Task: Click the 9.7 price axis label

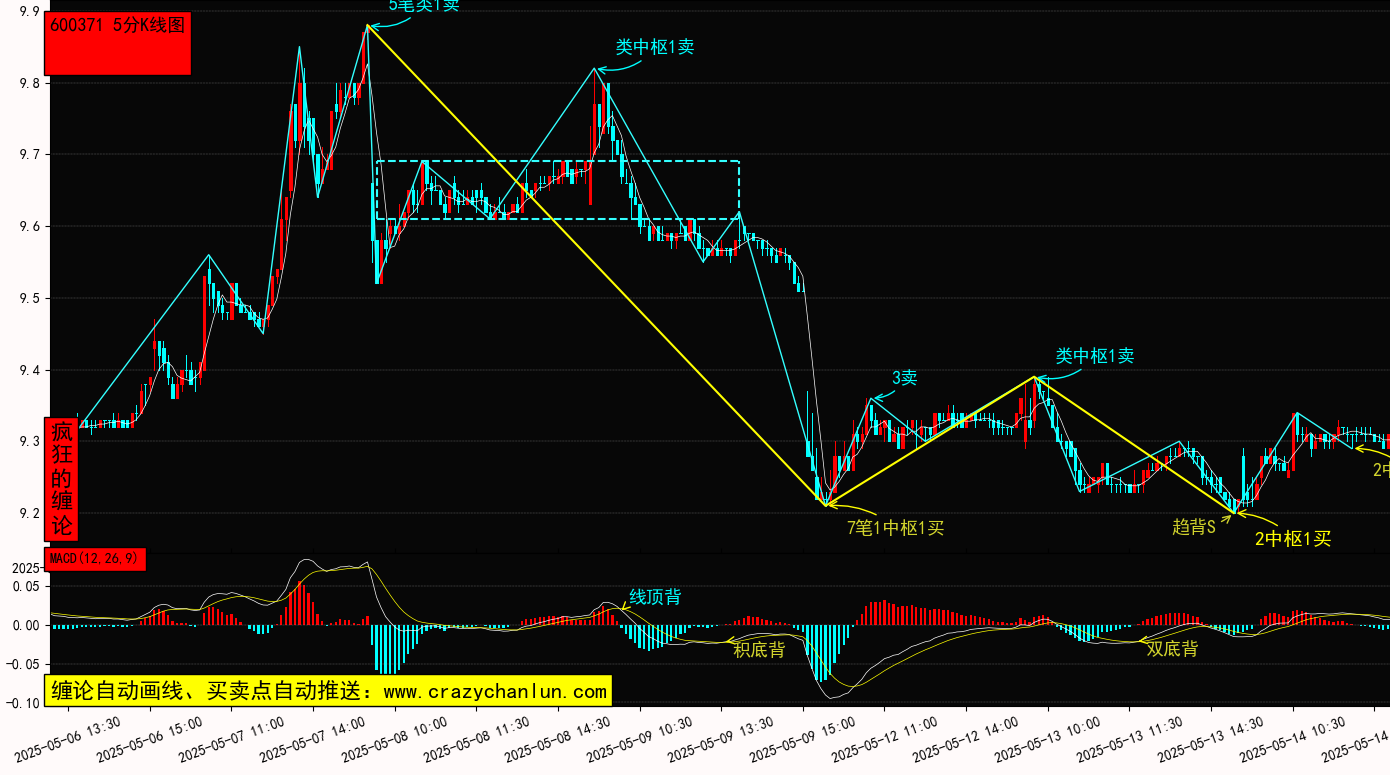Action: (x=30, y=155)
